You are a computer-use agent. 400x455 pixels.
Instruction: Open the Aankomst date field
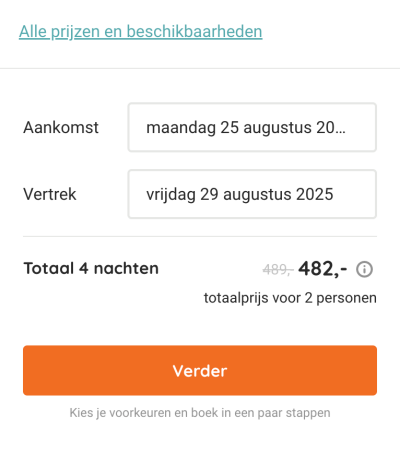click(x=252, y=127)
